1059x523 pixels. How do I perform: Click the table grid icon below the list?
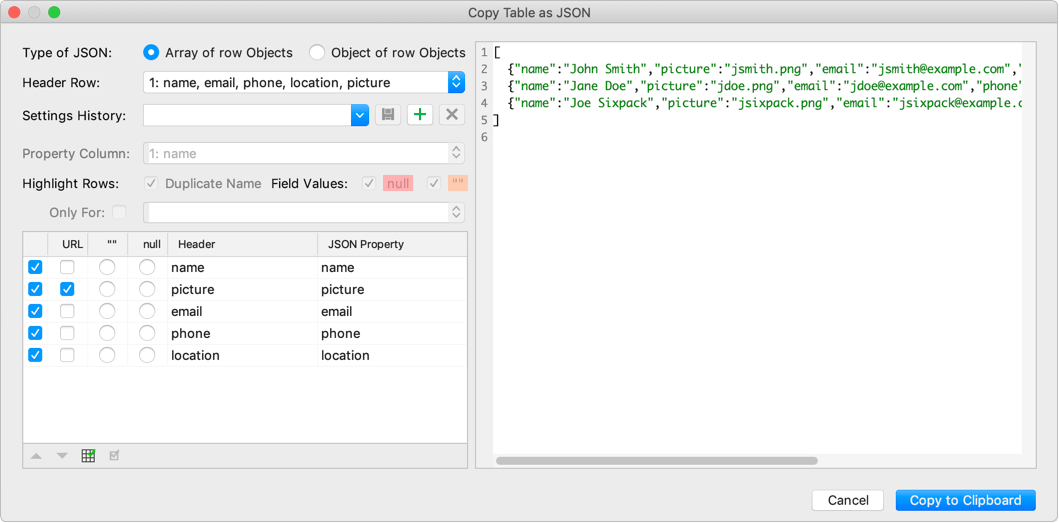[x=88, y=456]
